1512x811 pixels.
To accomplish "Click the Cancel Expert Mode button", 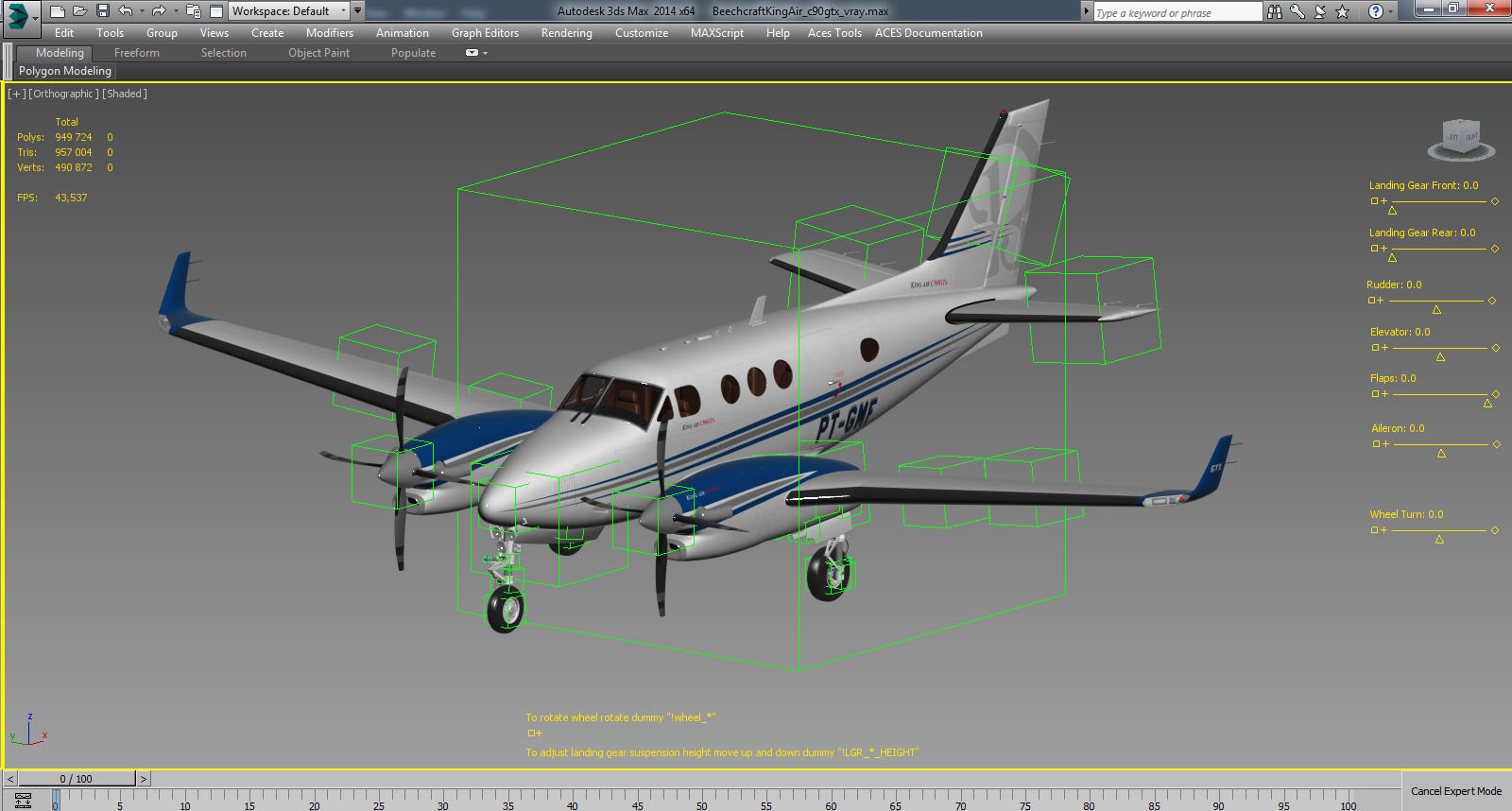I will [1456, 791].
